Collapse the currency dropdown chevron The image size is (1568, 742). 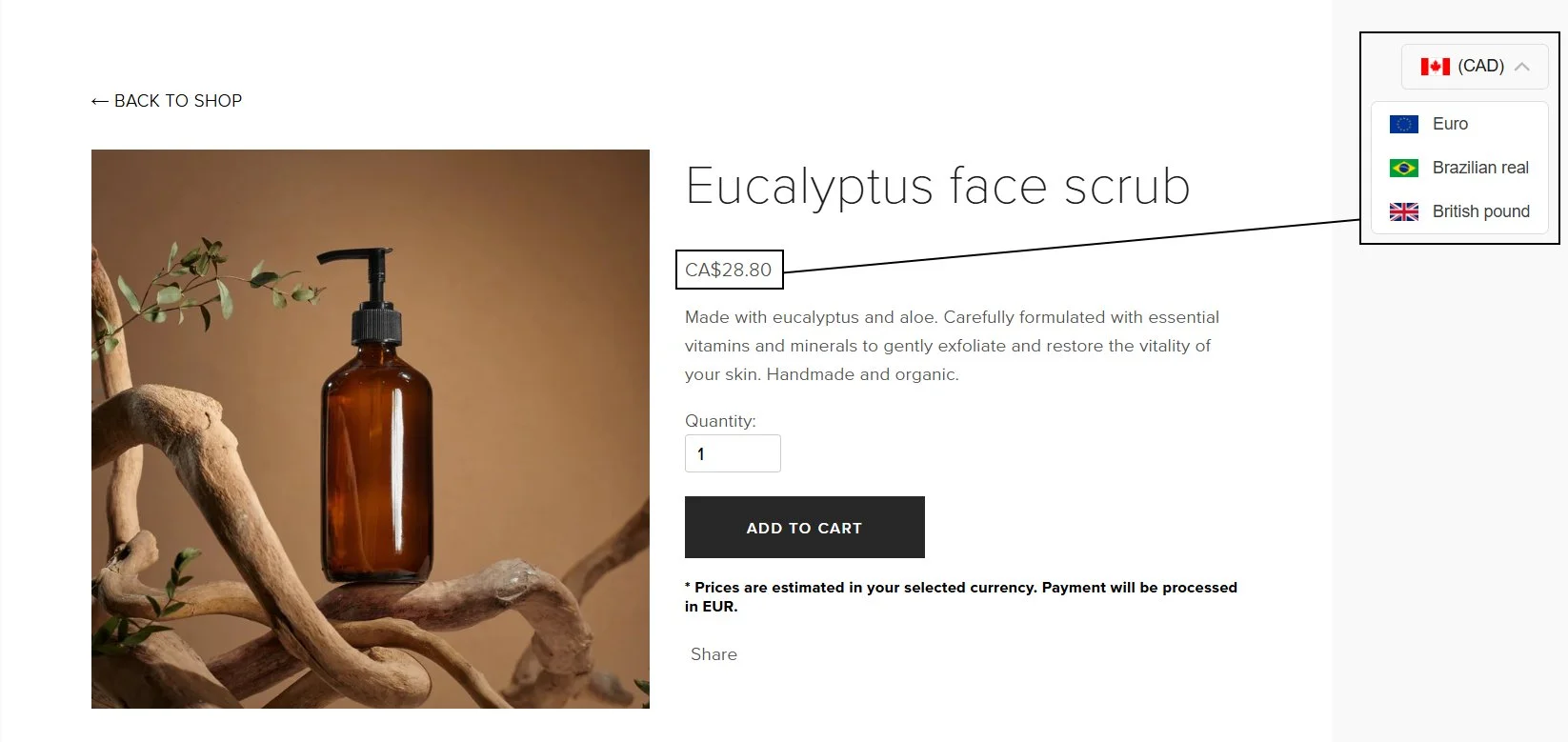(x=1521, y=67)
